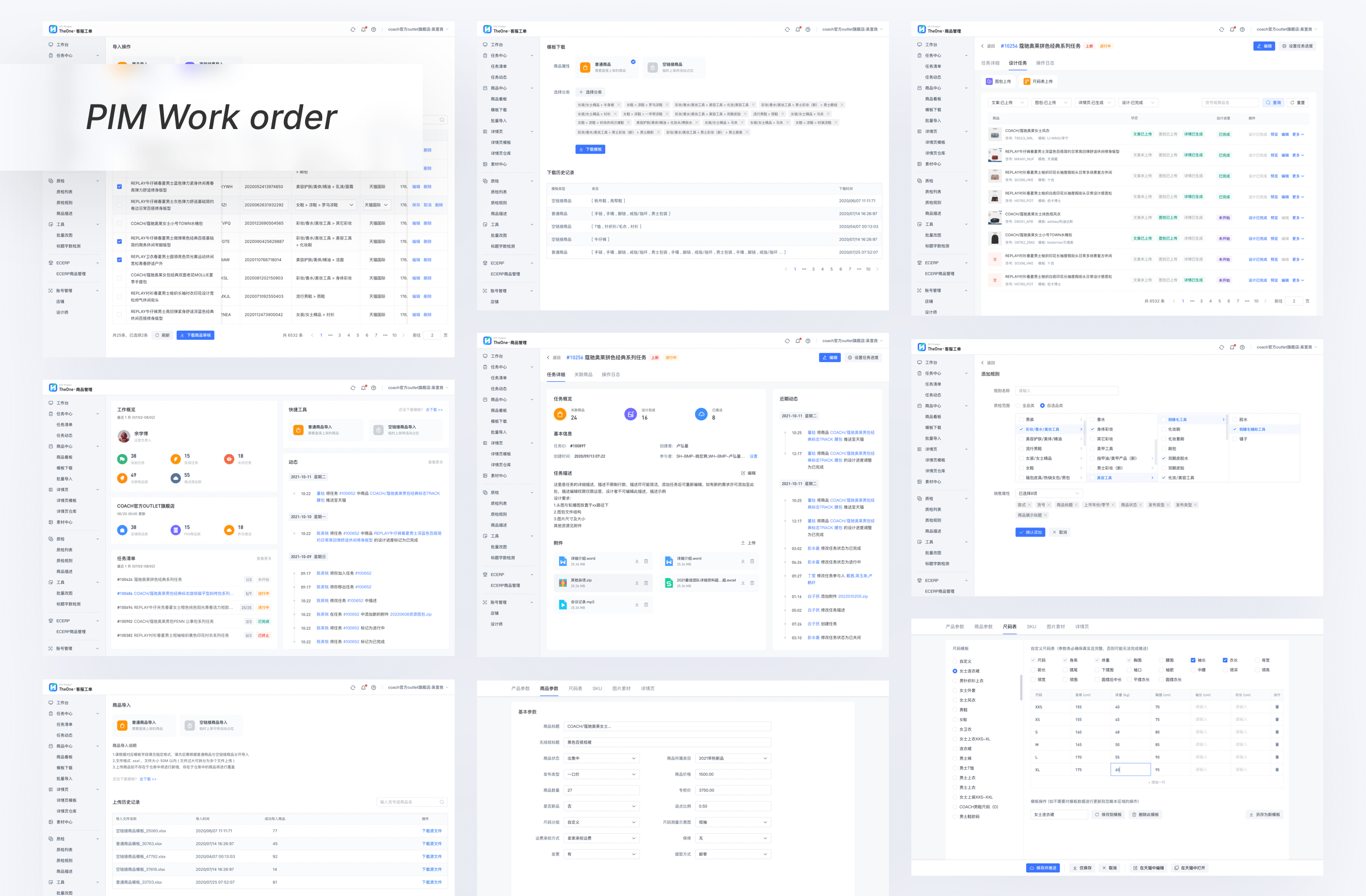The width and height of the screenshot is (1366, 896).
Task: Uncheck the 袖长 size column checkbox
Action: click(1193, 660)
